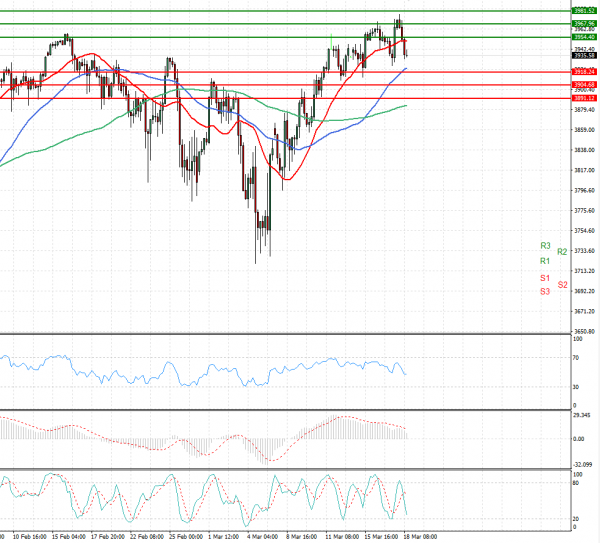Click the black 3935.58 current price label

pos(584,55)
